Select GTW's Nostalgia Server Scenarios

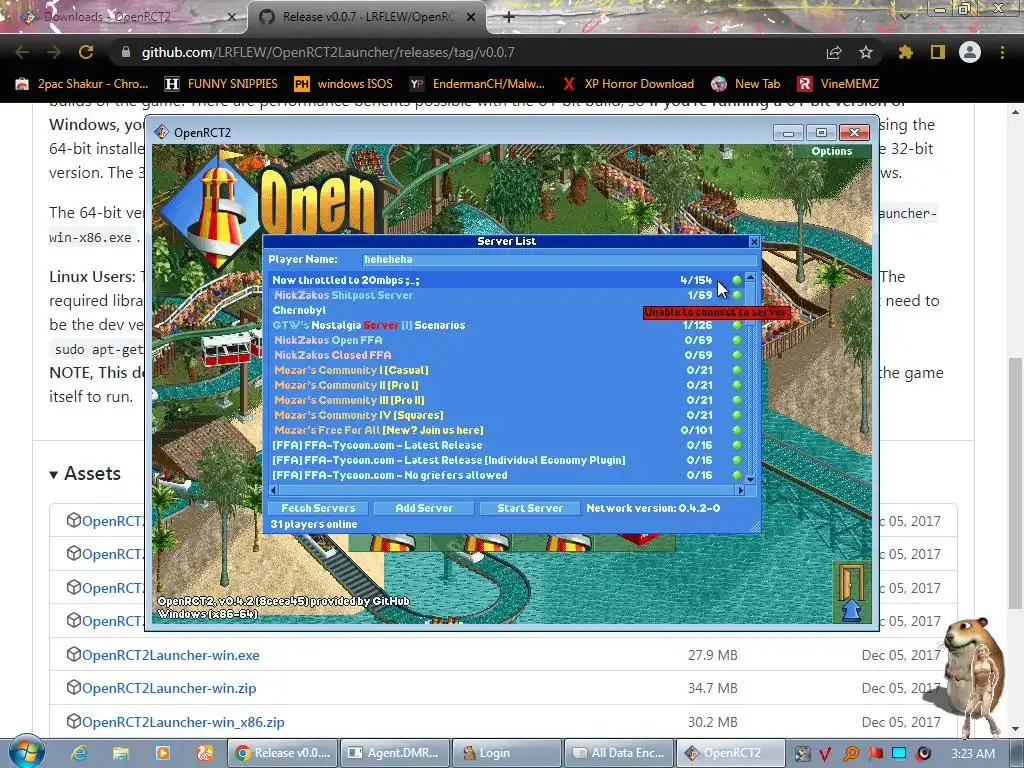click(507, 325)
